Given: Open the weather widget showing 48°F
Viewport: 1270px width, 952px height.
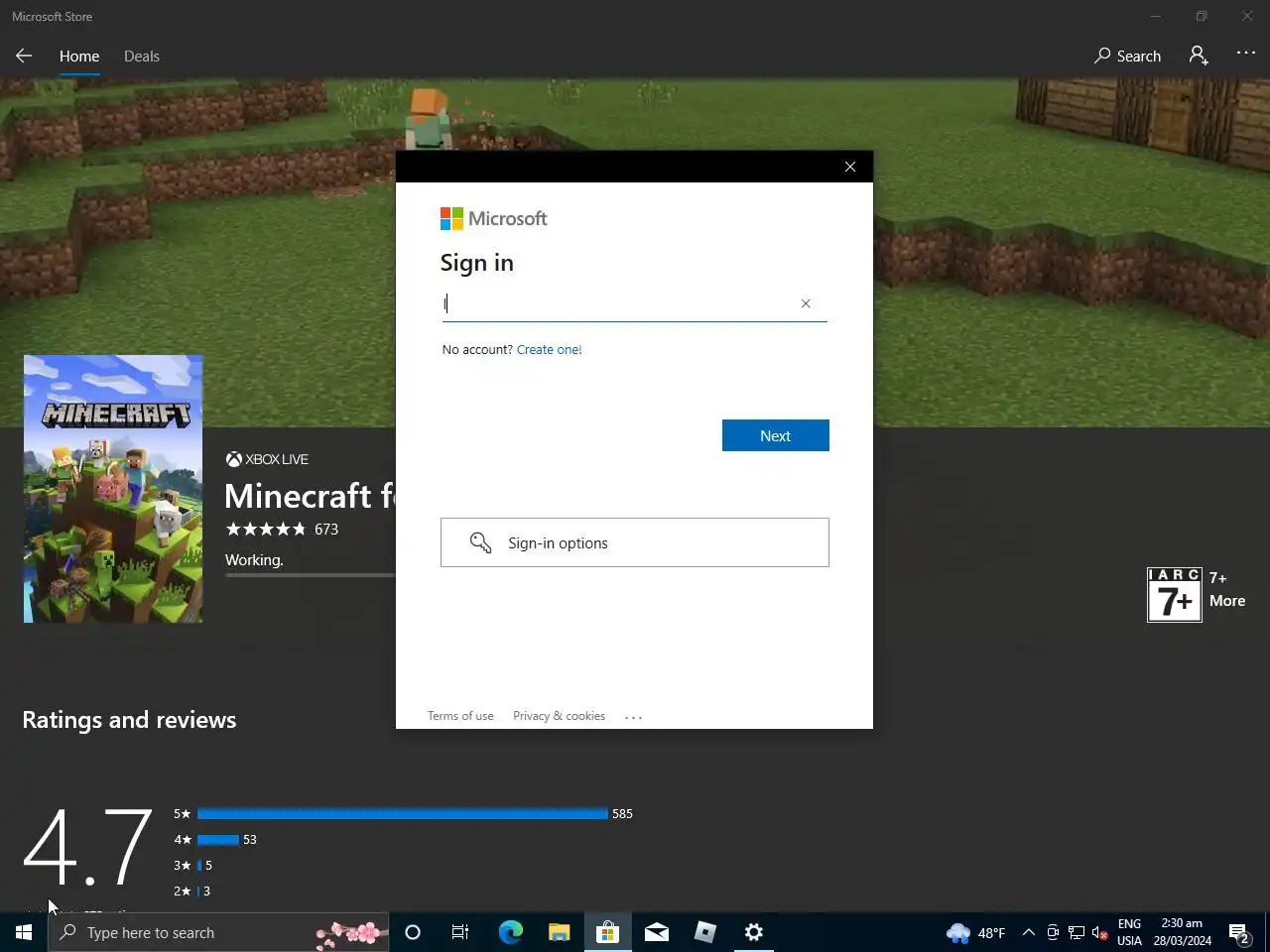Looking at the screenshot, I should click(976, 932).
